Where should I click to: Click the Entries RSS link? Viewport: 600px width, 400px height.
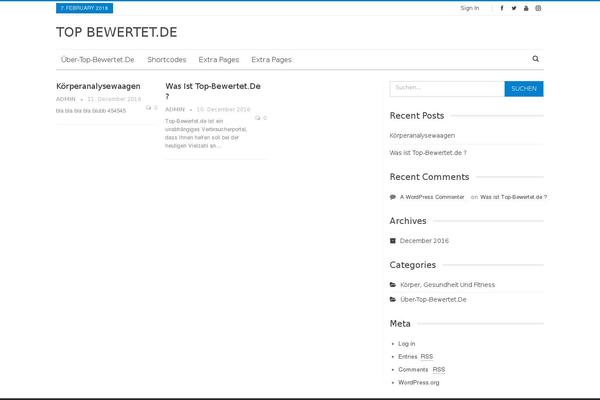416,357
